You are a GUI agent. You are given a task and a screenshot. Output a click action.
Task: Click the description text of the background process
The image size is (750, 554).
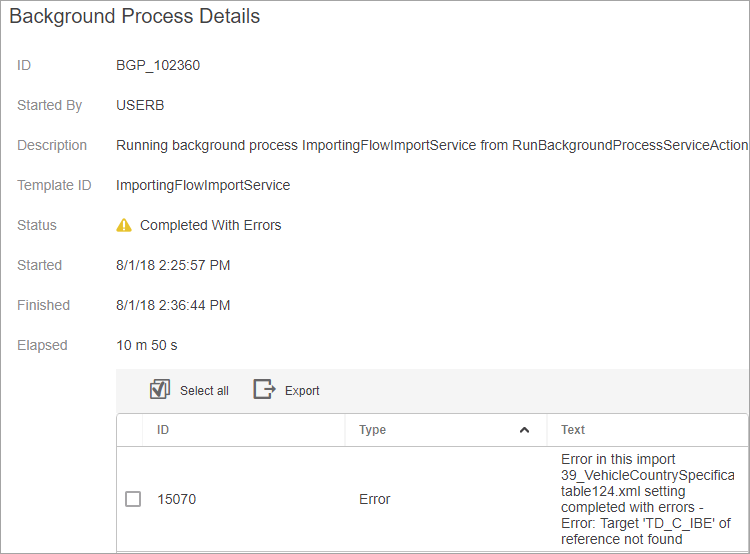tap(432, 146)
